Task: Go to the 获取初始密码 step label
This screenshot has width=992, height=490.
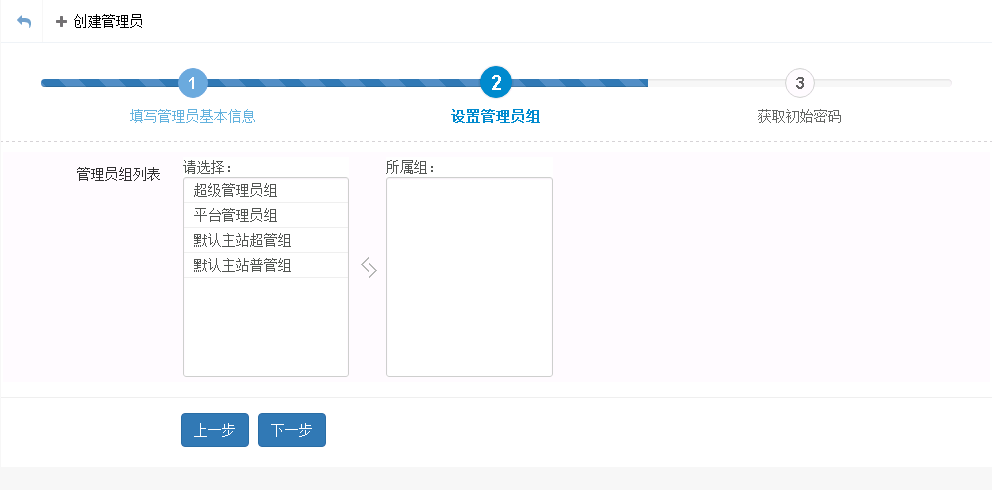Action: 799,116
